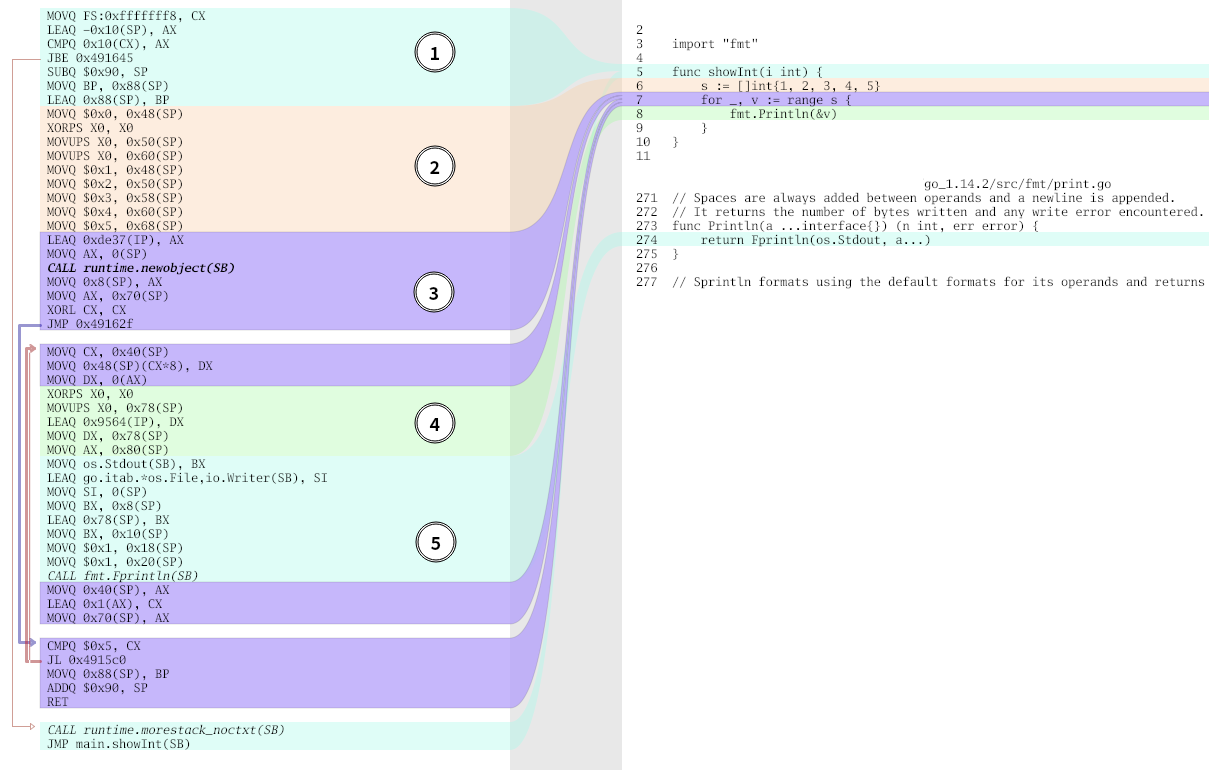Click source line 'func showInt(i int) {'
The width and height of the screenshot is (1209, 770).
click(747, 72)
